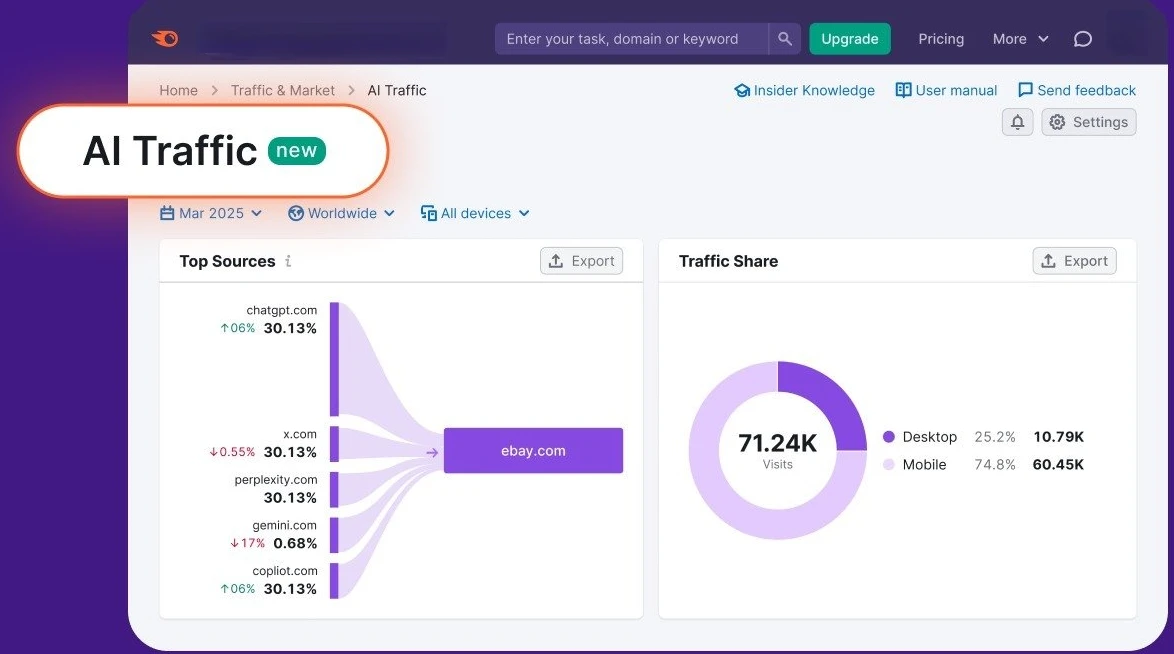
Task: Open the Traffic & Market breadcrumb
Action: click(x=282, y=90)
